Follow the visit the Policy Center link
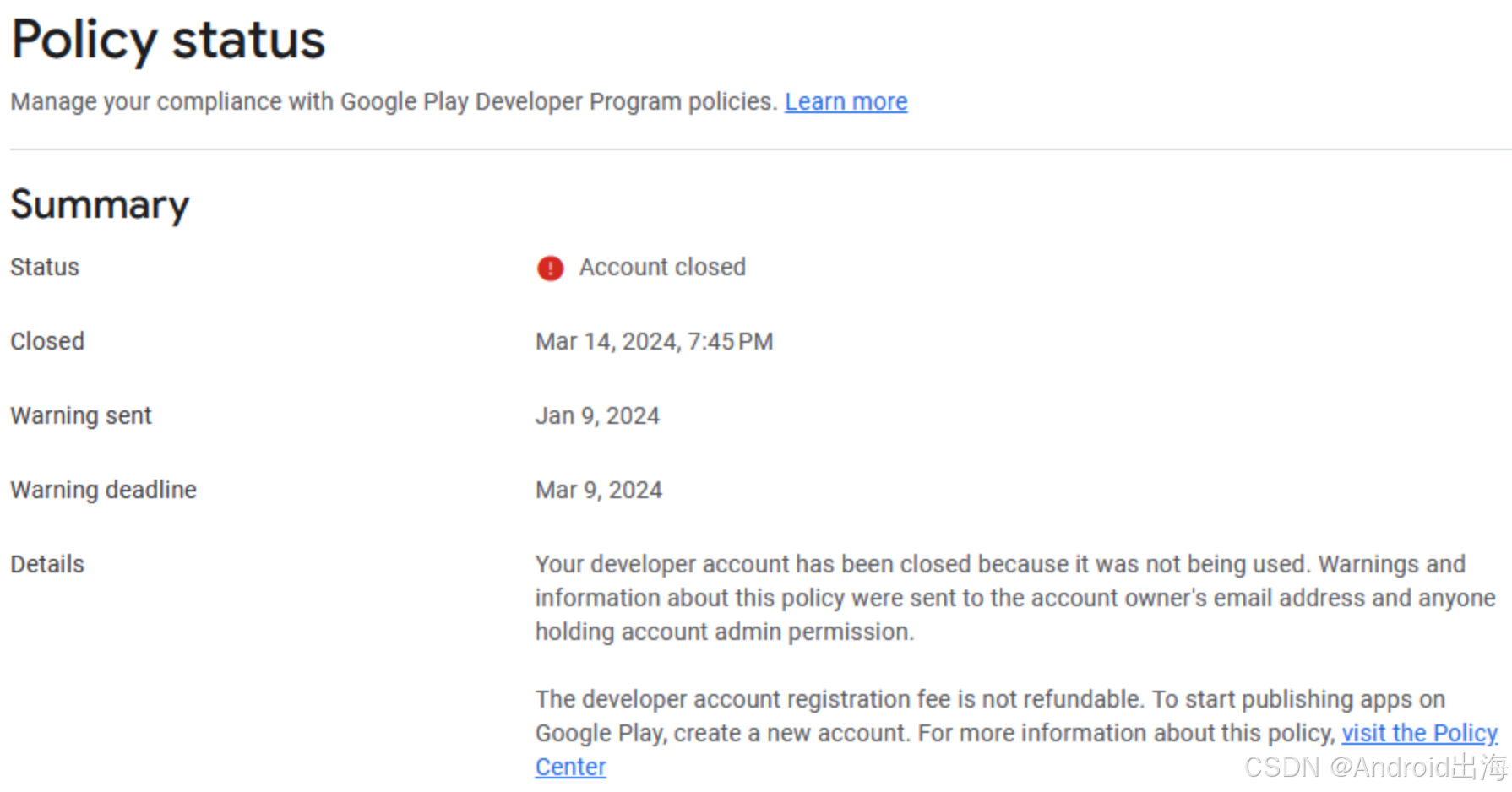 [x=1419, y=733]
